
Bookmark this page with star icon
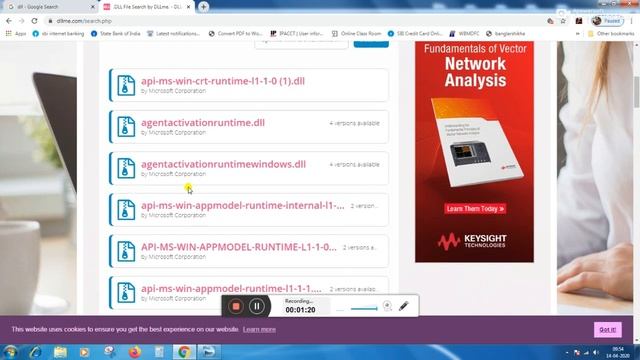(563, 21)
